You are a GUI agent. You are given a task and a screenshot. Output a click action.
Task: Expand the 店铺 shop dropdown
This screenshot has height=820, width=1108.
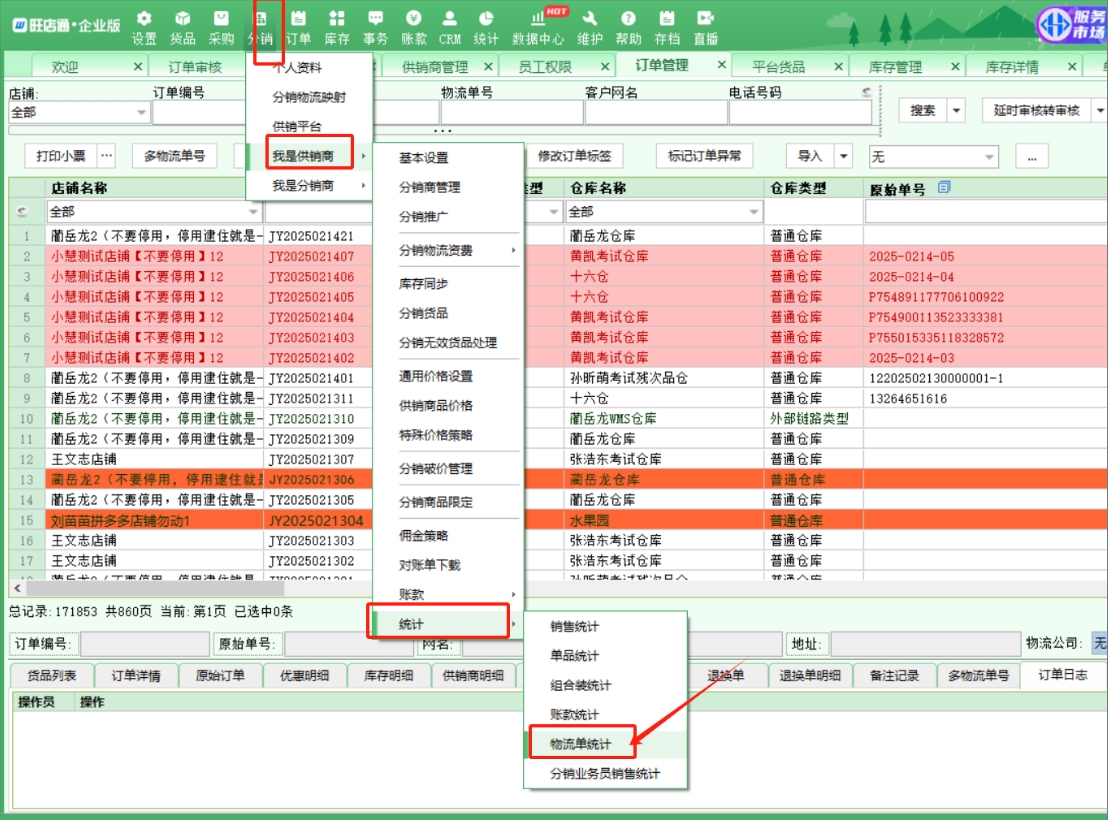(141, 113)
